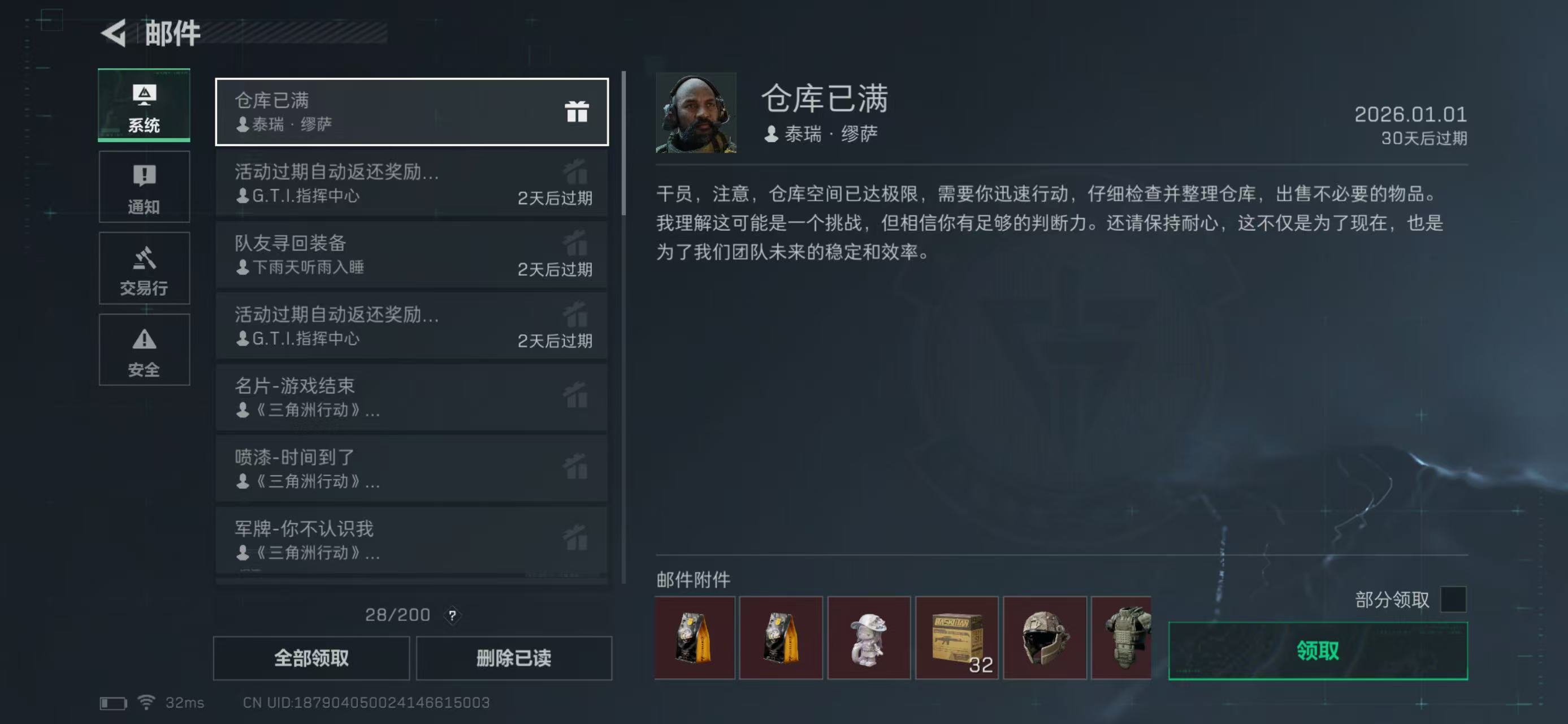Open the 交易行 mail category
Screen dimensions: 1568x724
(x=144, y=268)
